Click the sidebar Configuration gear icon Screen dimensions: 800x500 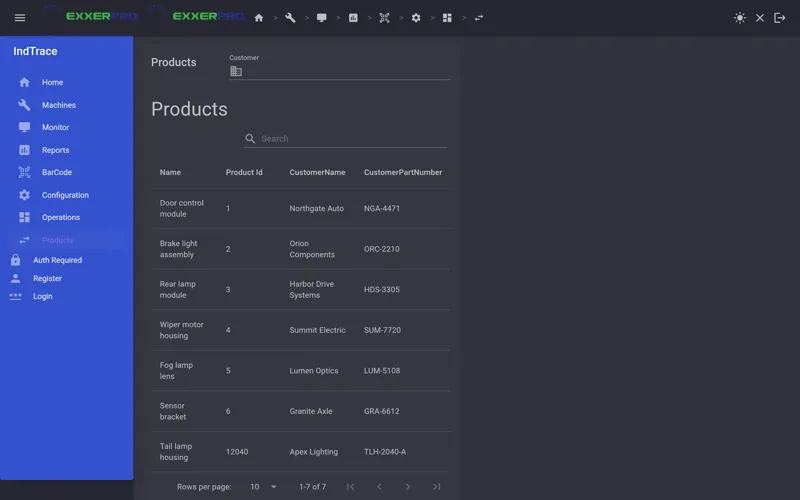tap(24, 195)
